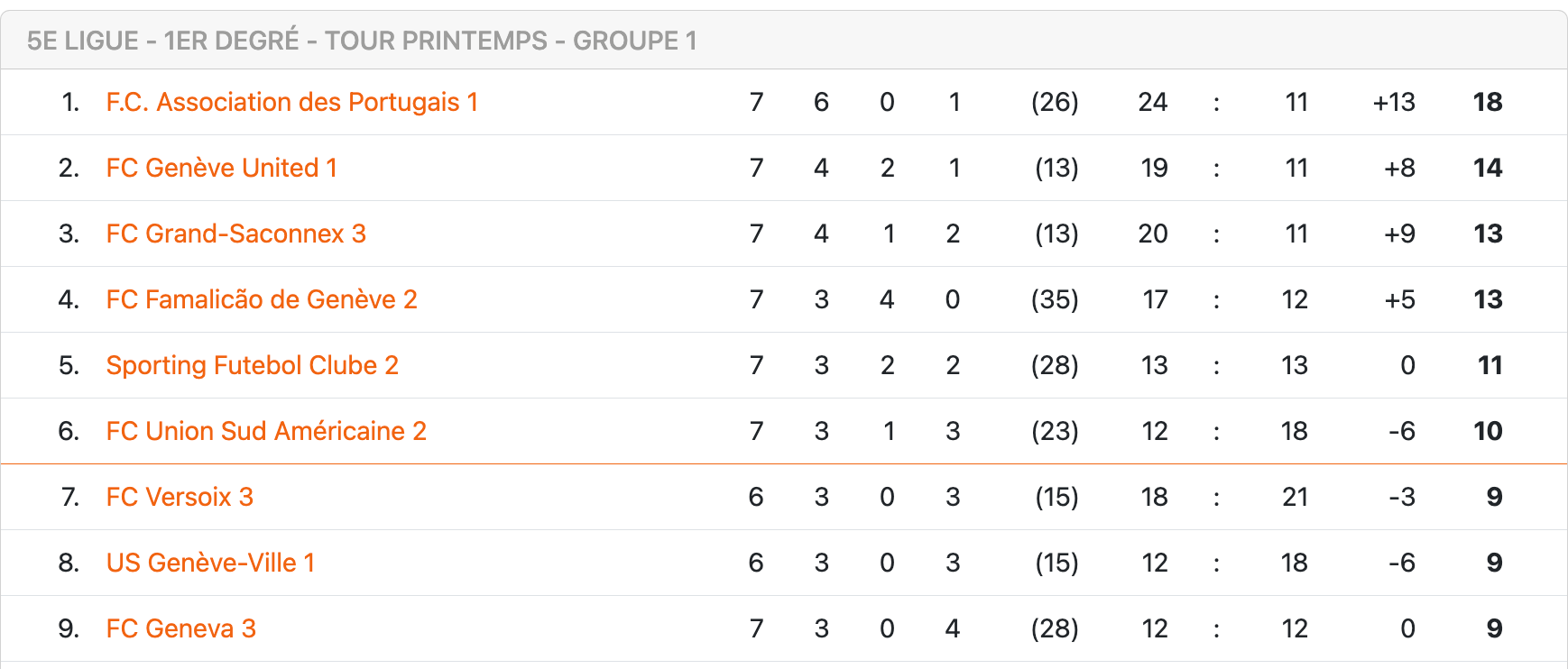The width and height of the screenshot is (1568, 669).
Task: Open FC Famalicão de Genève 2 link
Action: click(x=262, y=299)
